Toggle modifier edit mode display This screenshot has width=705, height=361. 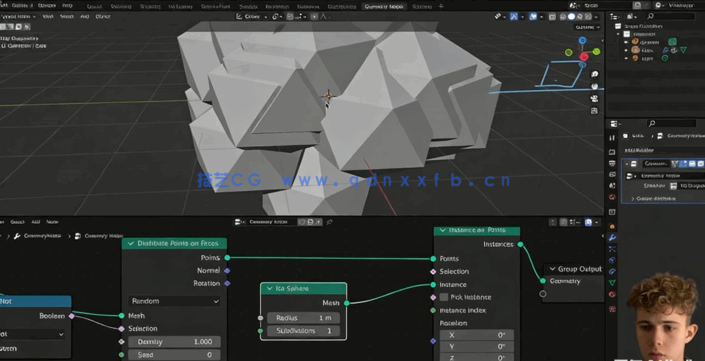[683, 164]
